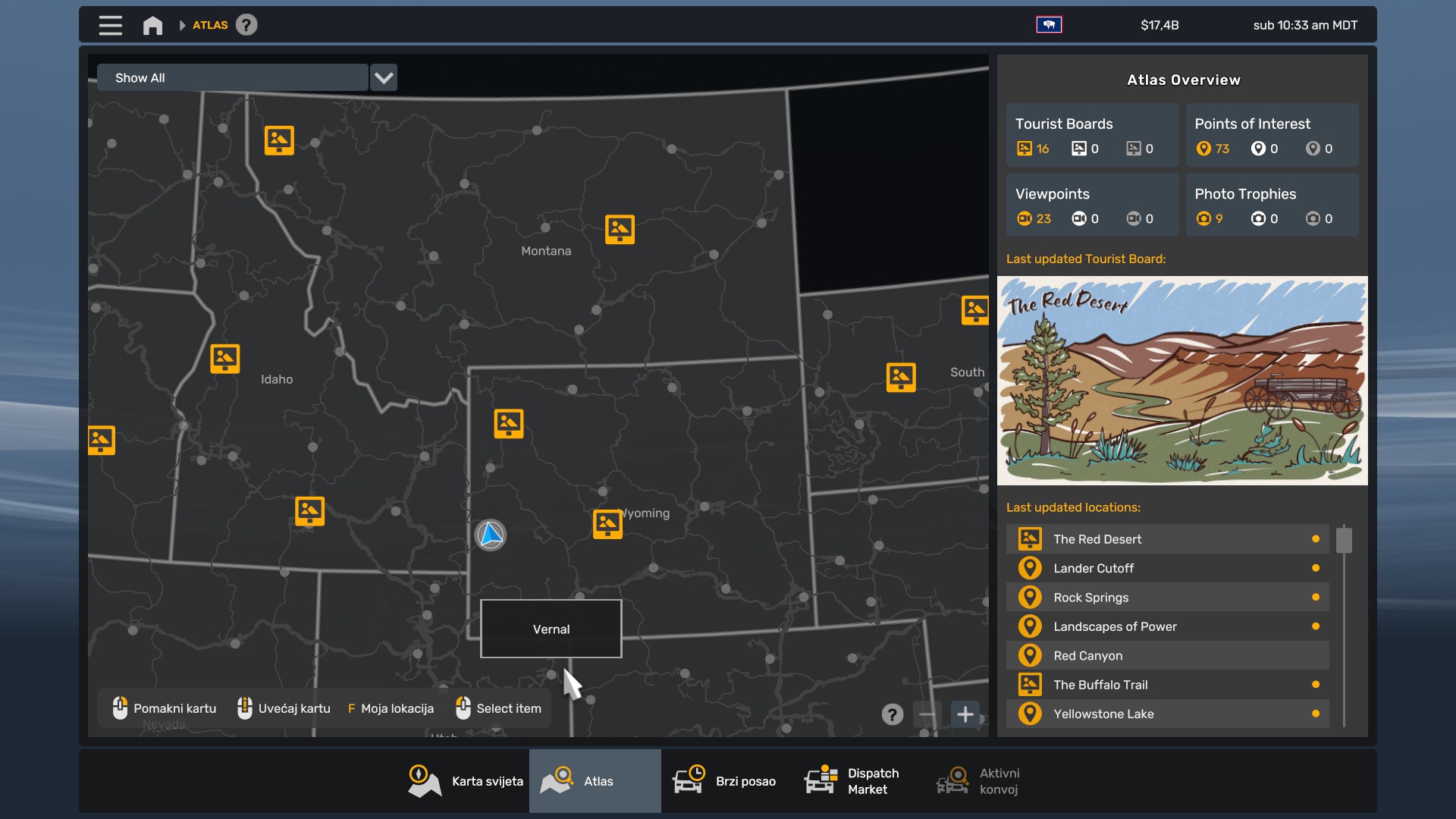
Task: Toggle discovered Points of Interest count
Action: click(x=1213, y=149)
